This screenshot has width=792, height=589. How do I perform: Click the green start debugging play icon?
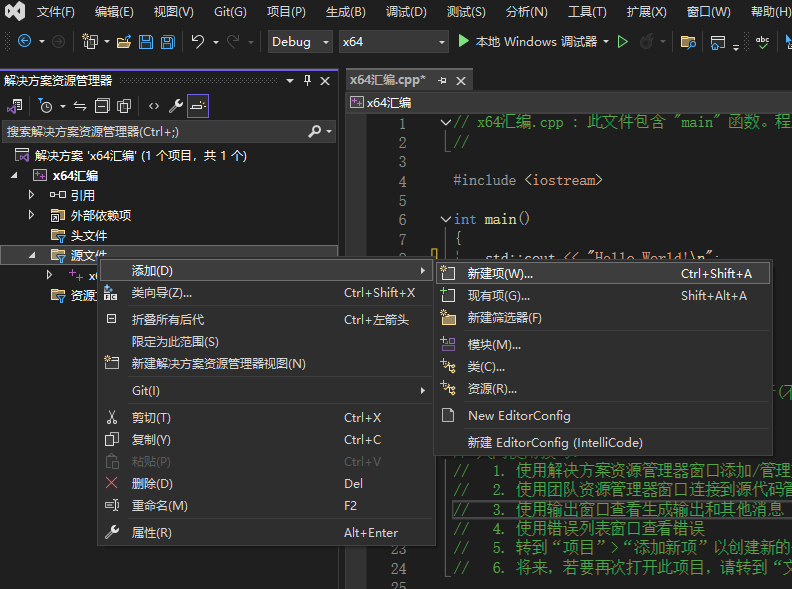(463, 41)
